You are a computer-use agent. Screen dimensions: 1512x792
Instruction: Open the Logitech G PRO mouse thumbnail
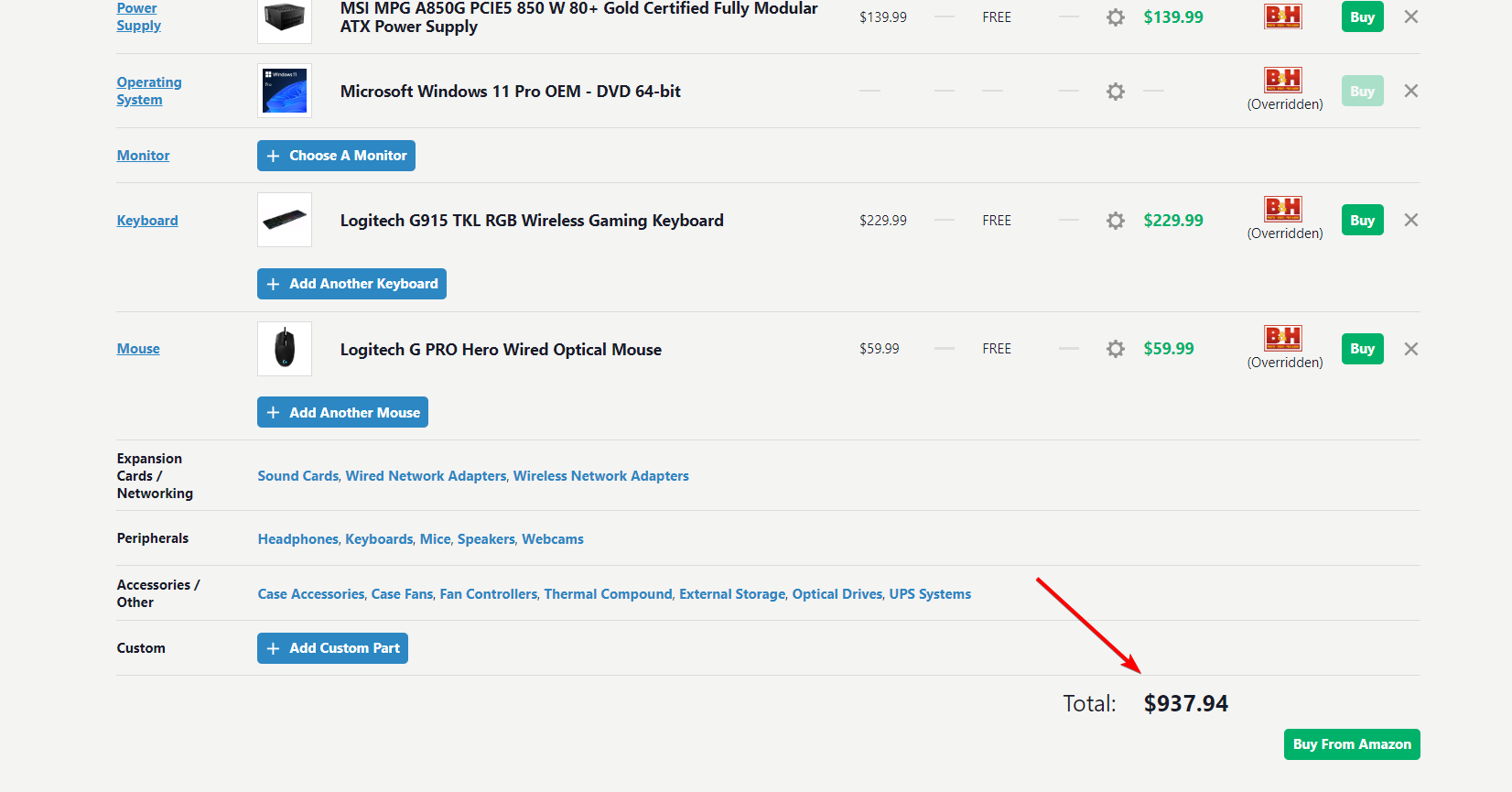pyautogui.click(x=285, y=349)
